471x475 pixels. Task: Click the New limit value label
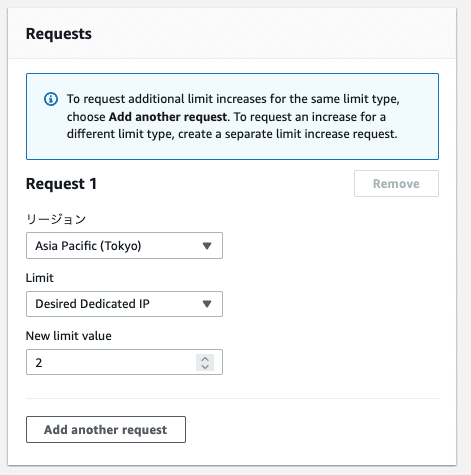pos(69,336)
